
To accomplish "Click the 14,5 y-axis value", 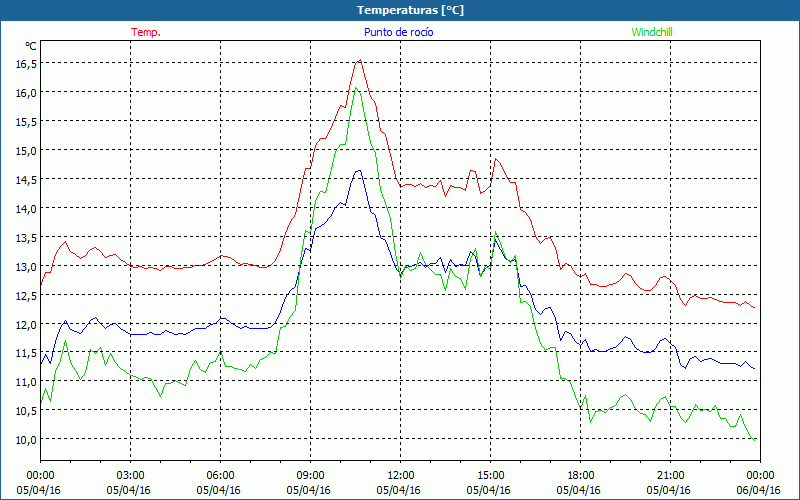I will coord(28,180).
